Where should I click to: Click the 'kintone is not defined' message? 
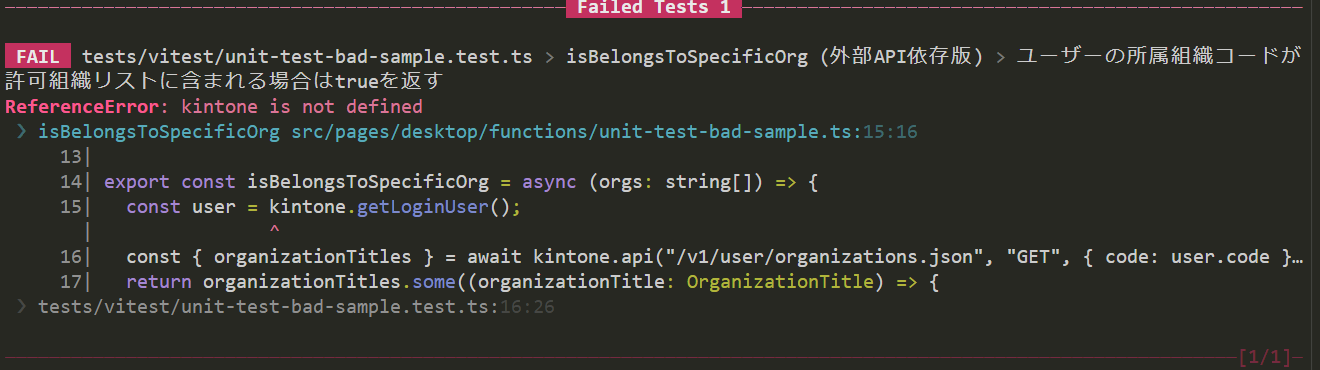pyautogui.click(x=302, y=107)
